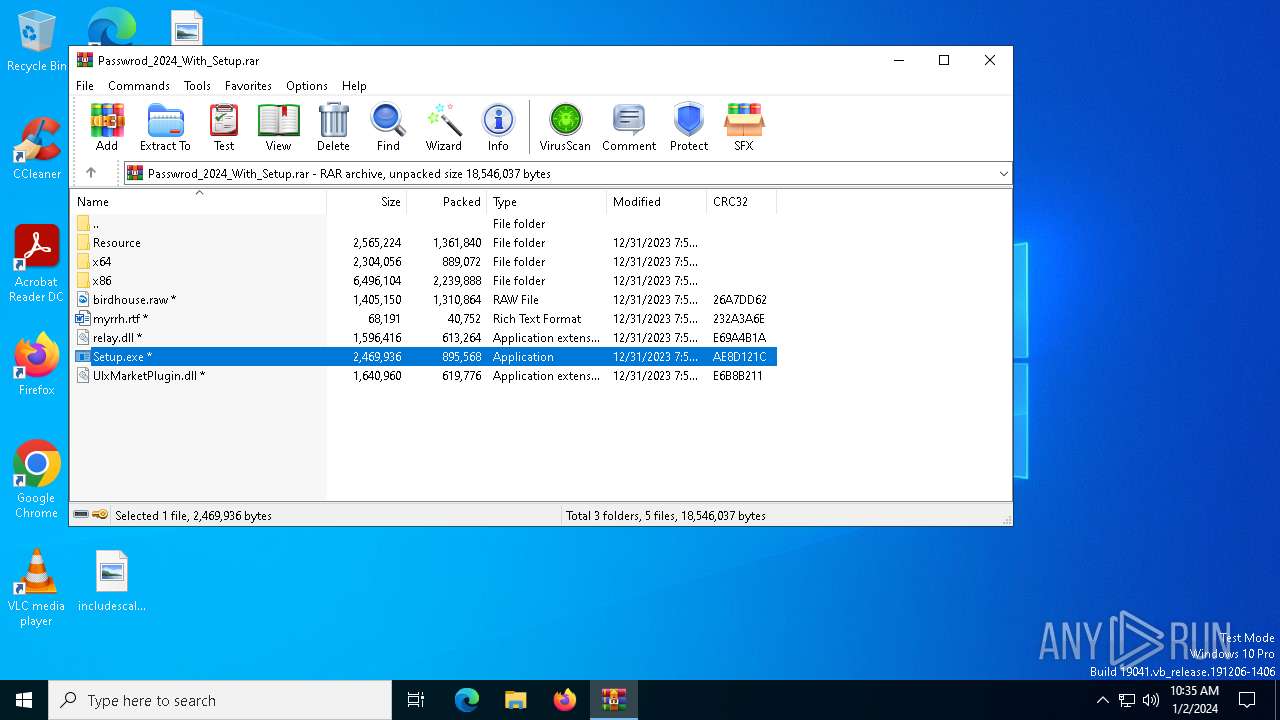Click the key password icon in status bar

(x=100, y=515)
